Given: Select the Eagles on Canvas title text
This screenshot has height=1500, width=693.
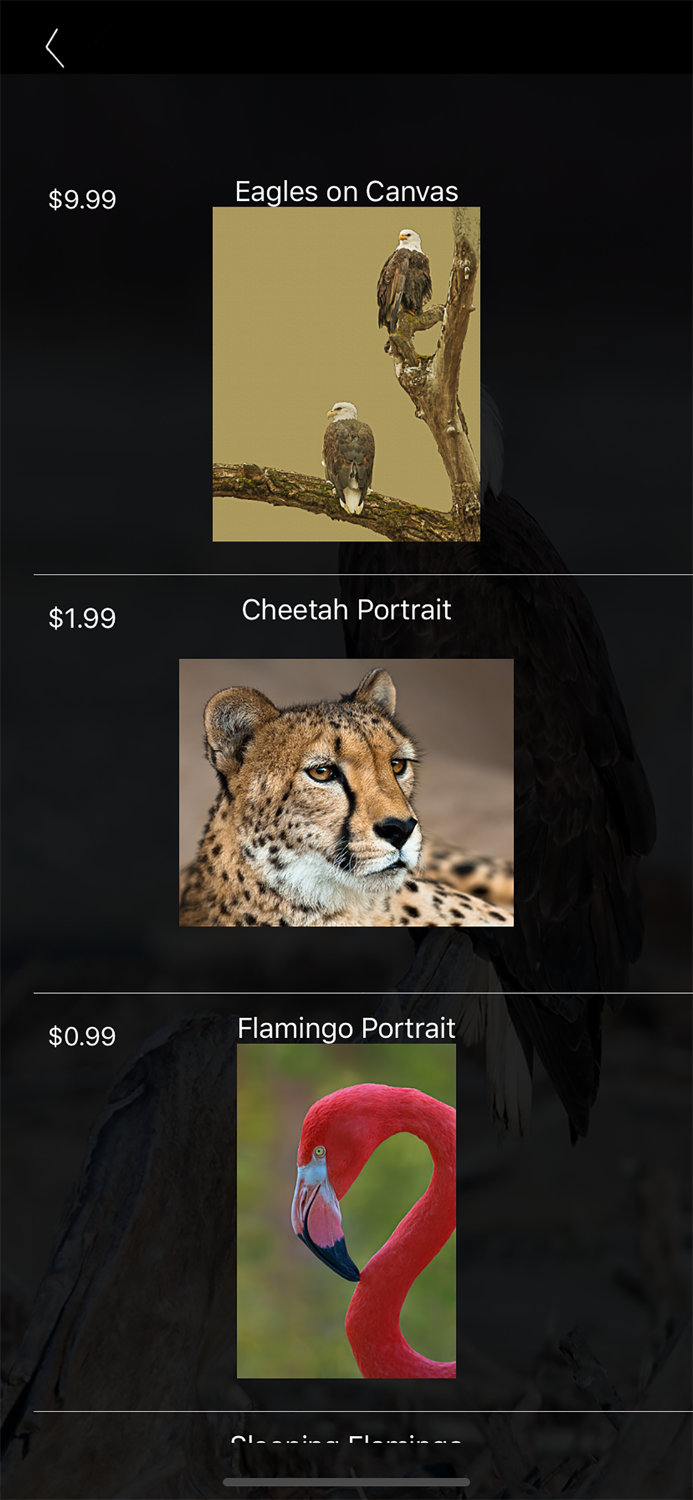Looking at the screenshot, I should pos(346,191).
